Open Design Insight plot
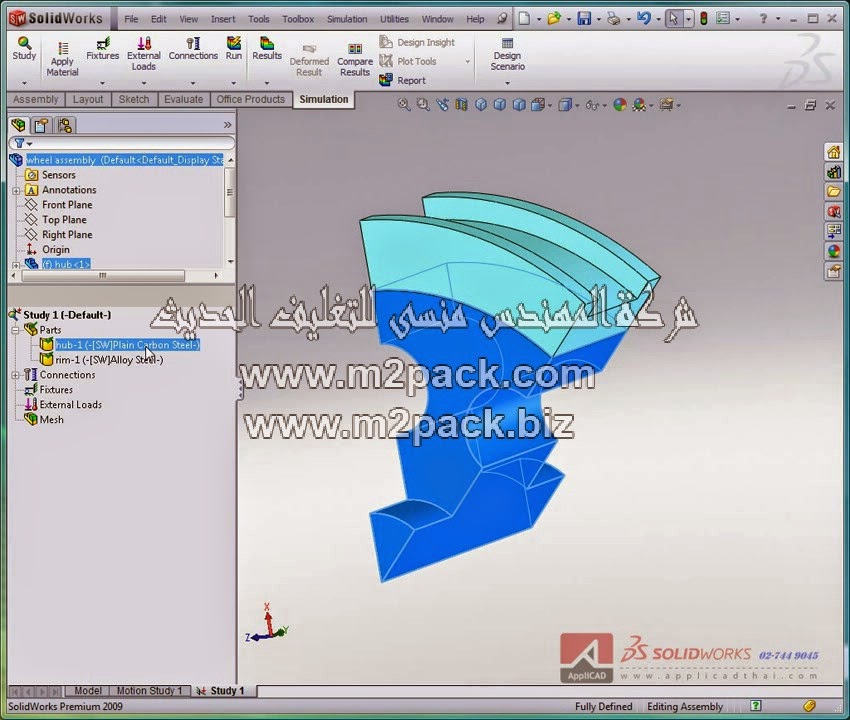The width and height of the screenshot is (850, 720). [417, 42]
